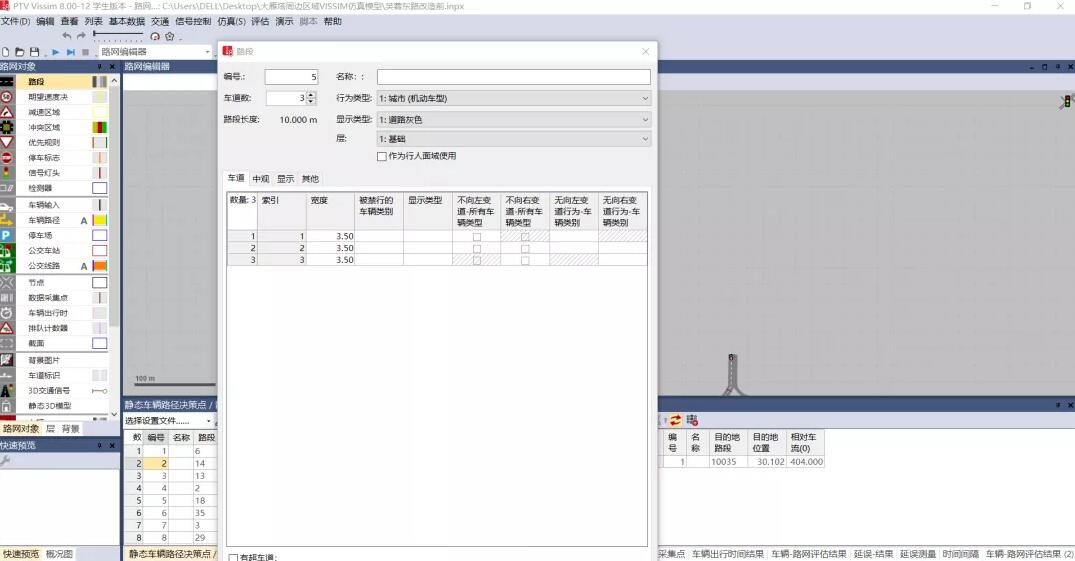This screenshot has width=1075, height=561.
Task: Select the 冲突区域 conflict area icon
Action: (x=7, y=127)
